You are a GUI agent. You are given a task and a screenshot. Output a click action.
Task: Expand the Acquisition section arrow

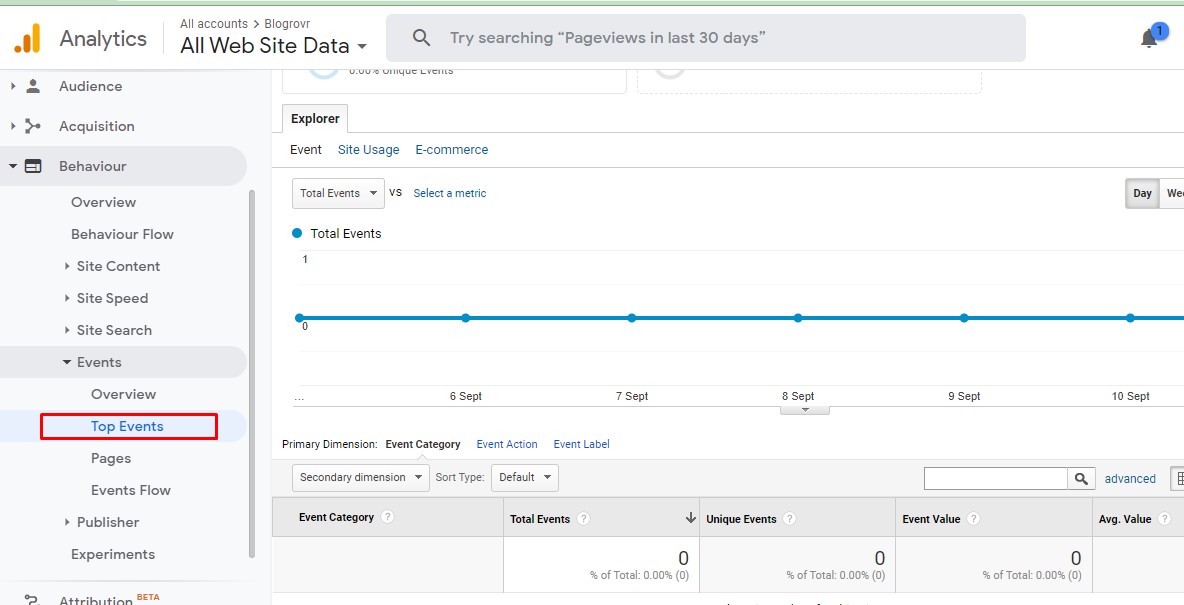13,126
